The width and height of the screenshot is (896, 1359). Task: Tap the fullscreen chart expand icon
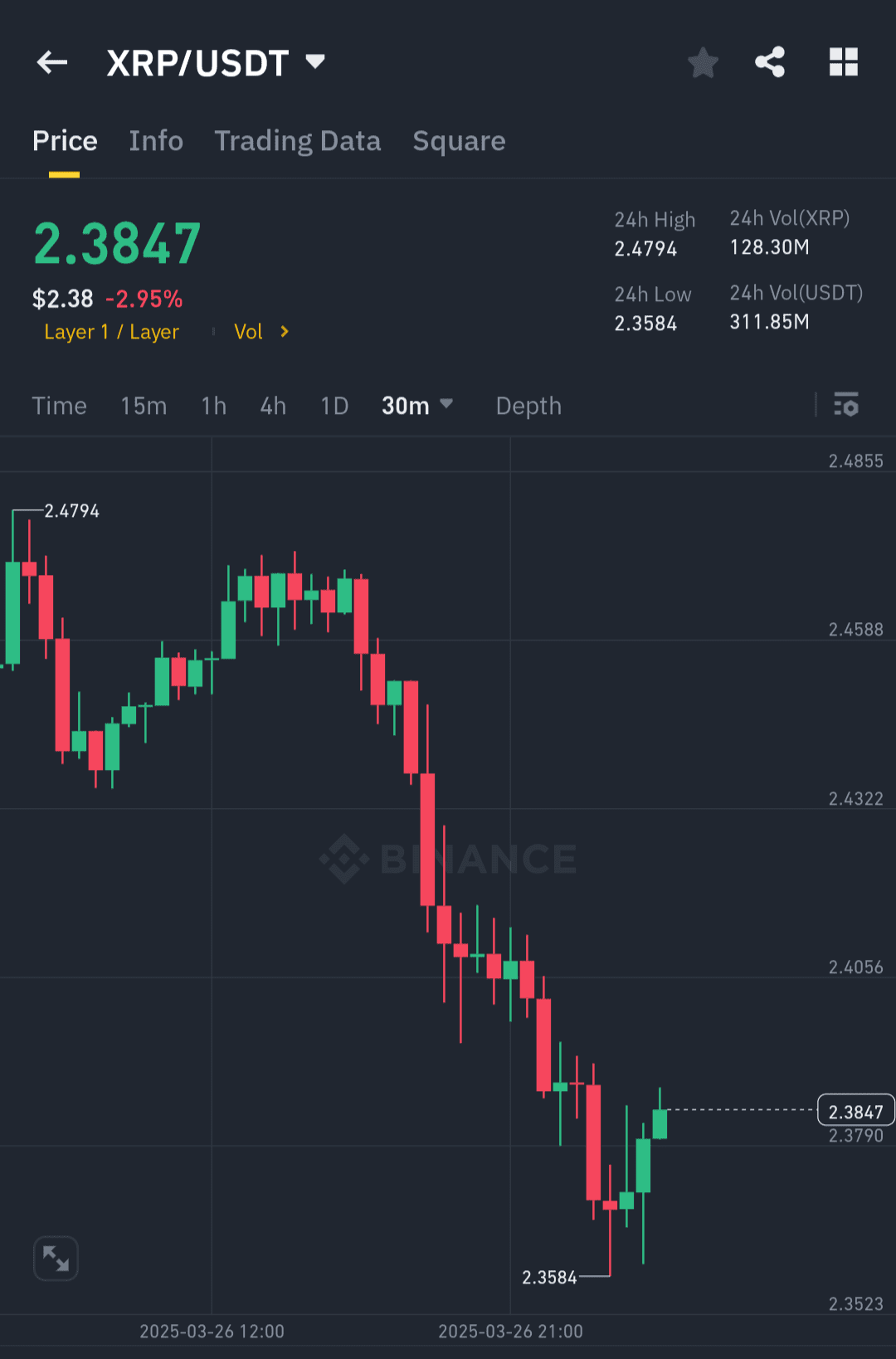click(x=55, y=1258)
